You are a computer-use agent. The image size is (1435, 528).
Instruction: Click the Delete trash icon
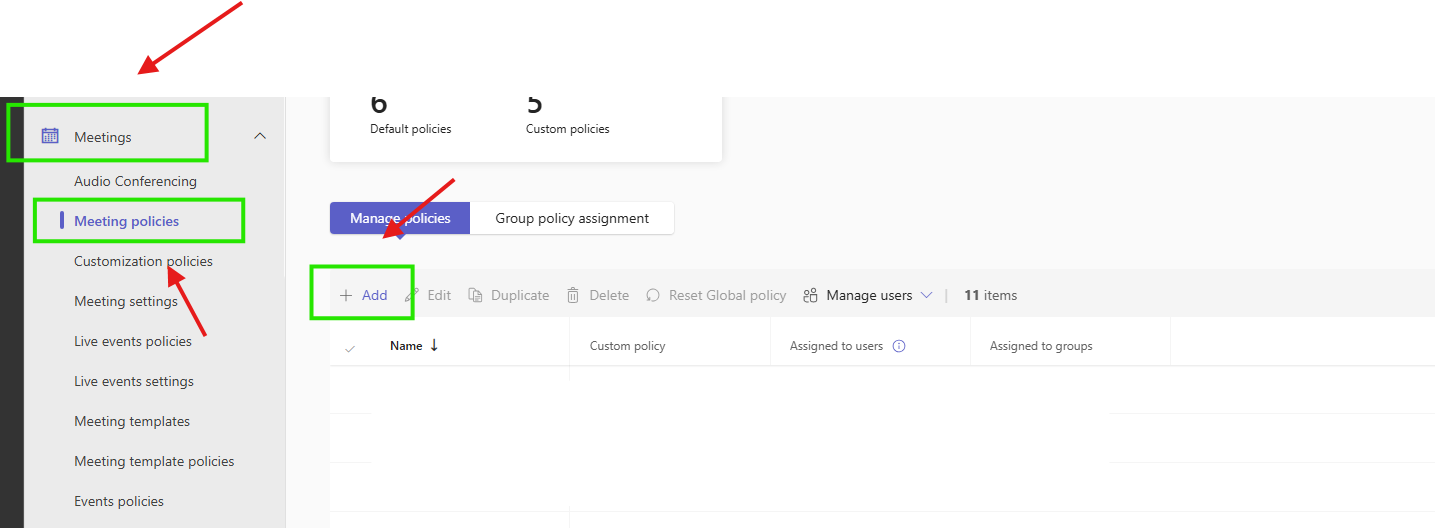[x=573, y=295]
